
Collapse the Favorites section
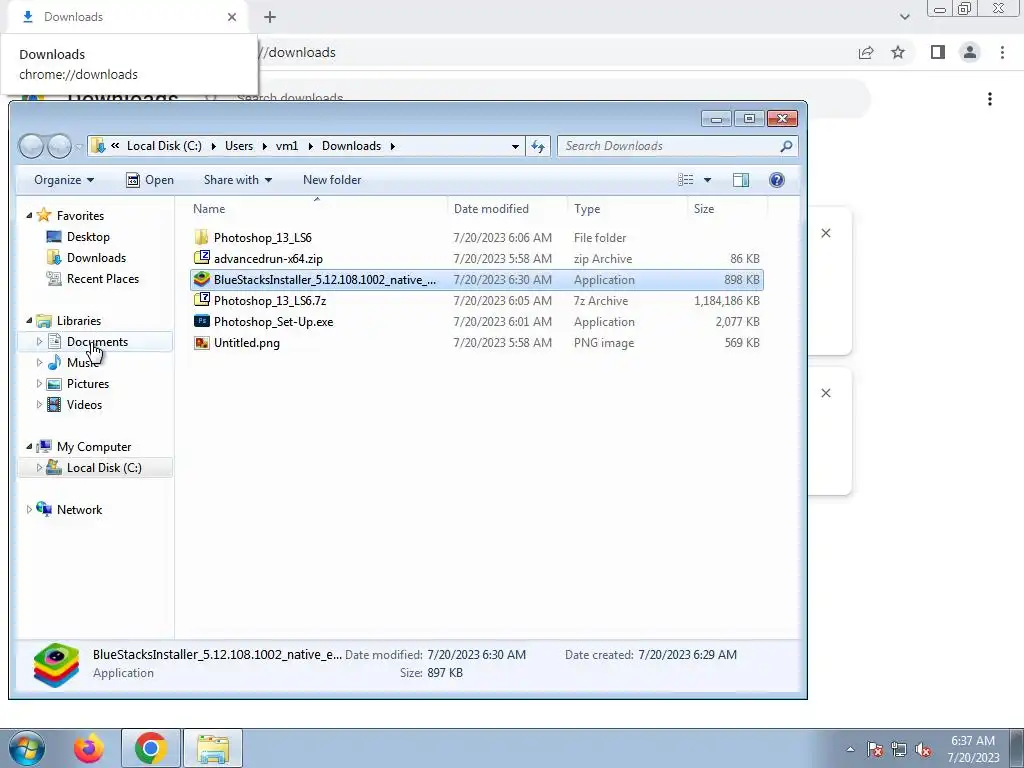[29, 216]
